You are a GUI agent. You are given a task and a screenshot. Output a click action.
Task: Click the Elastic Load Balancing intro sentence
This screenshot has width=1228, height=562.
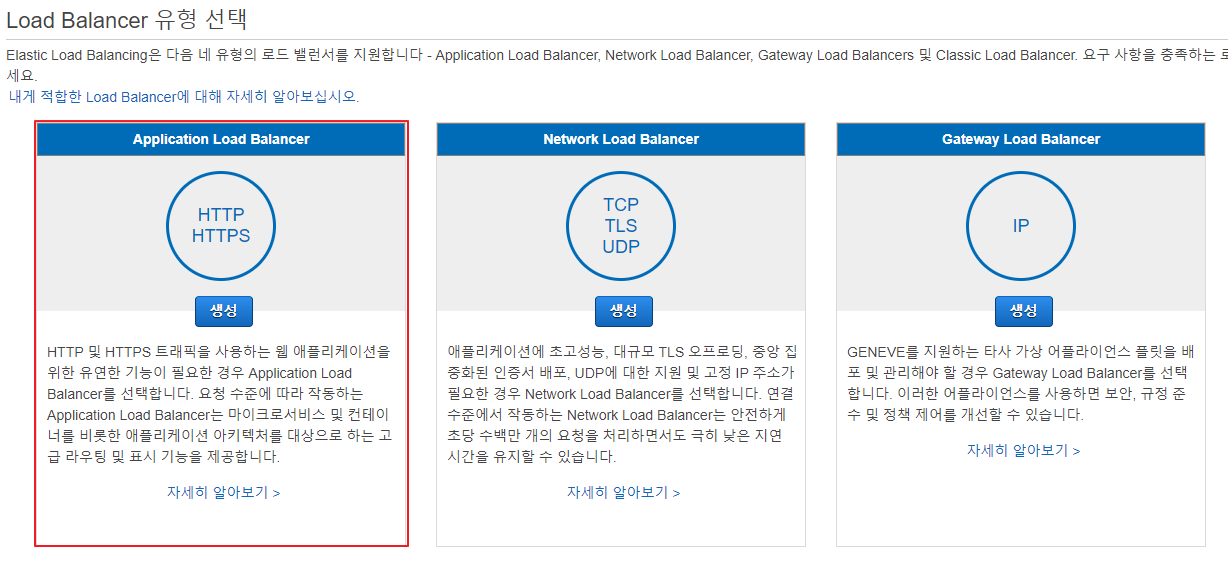pyautogui.click(x=616, y=65)
